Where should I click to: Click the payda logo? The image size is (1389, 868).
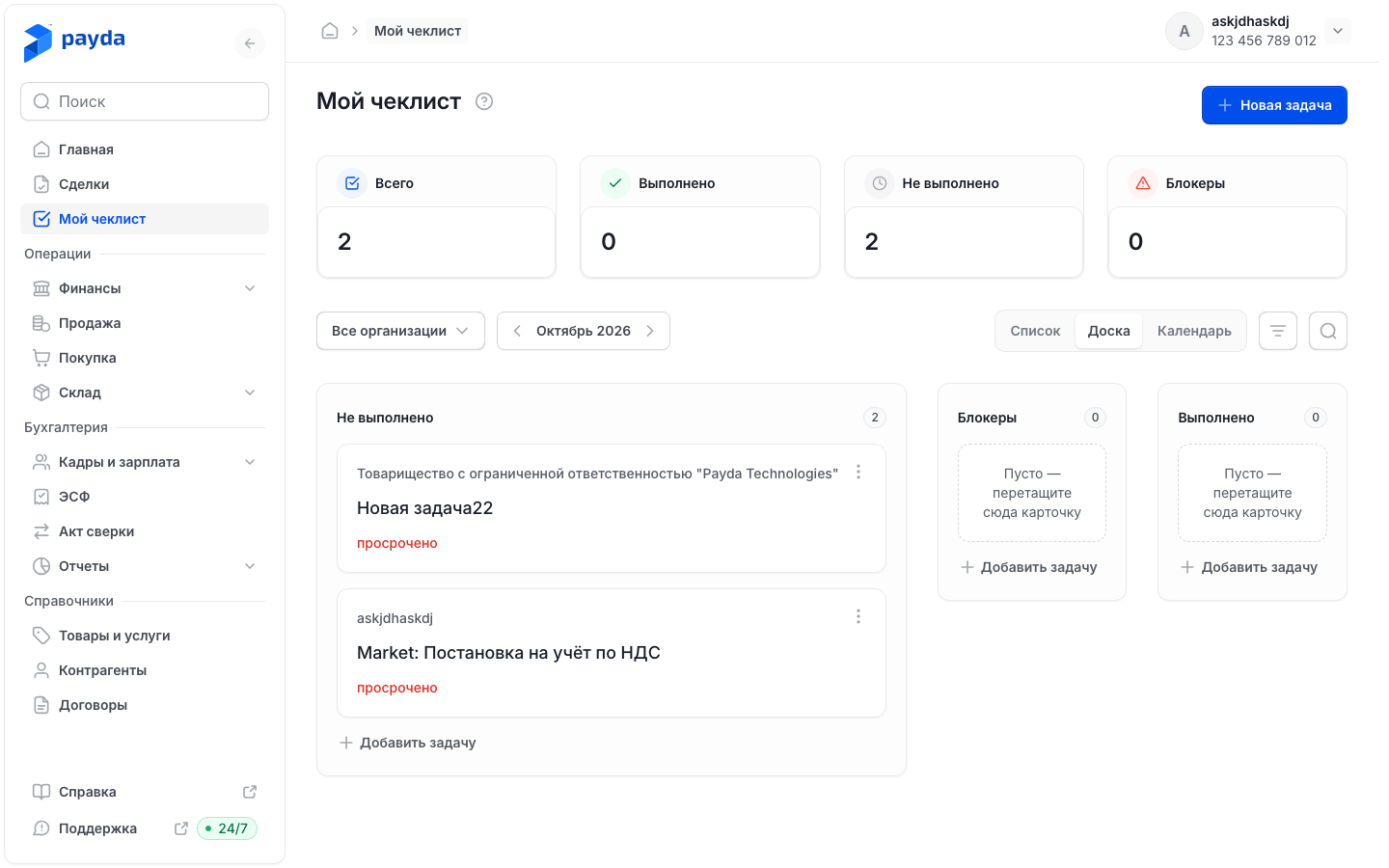pyautogui.click(x=74, y=41)
